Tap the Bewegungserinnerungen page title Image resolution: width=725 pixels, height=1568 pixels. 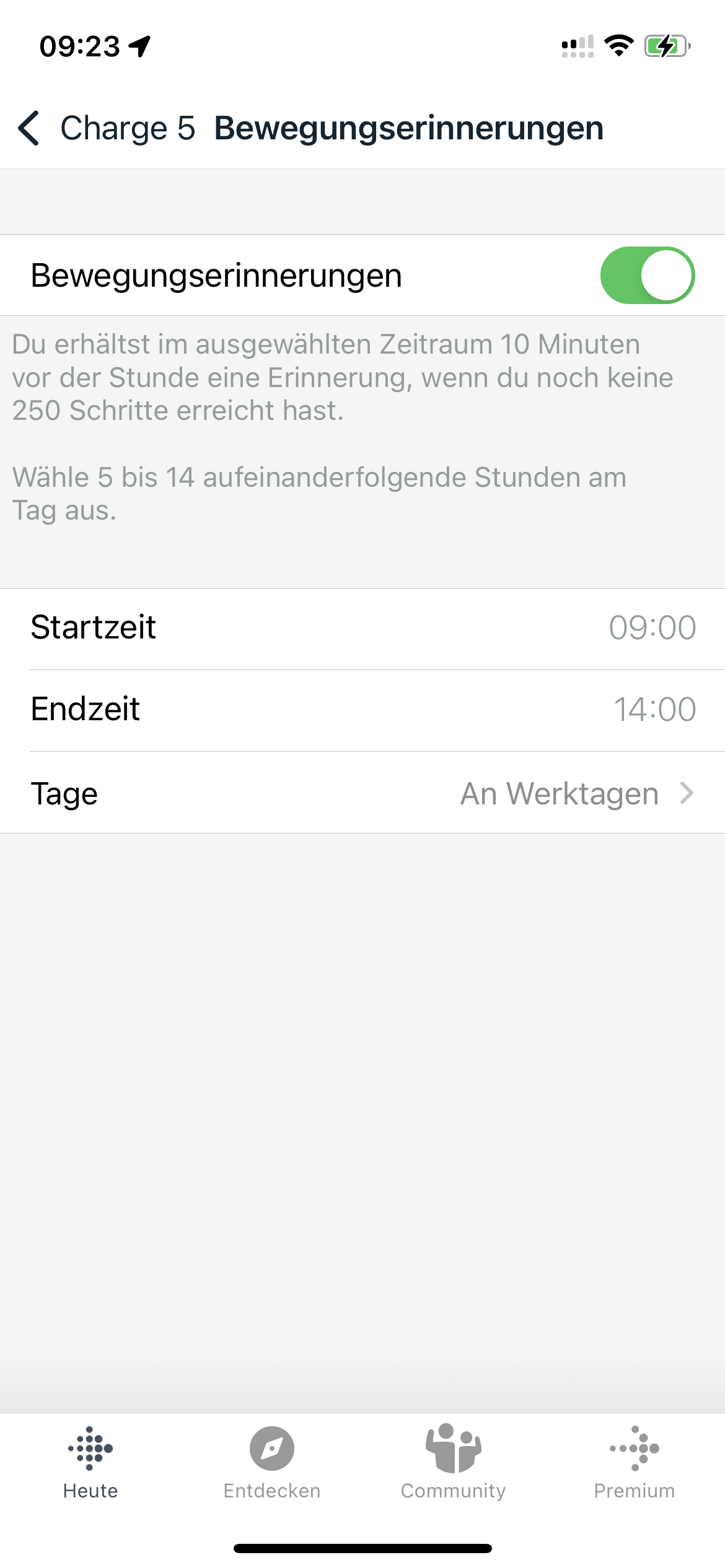click(409, 128)
